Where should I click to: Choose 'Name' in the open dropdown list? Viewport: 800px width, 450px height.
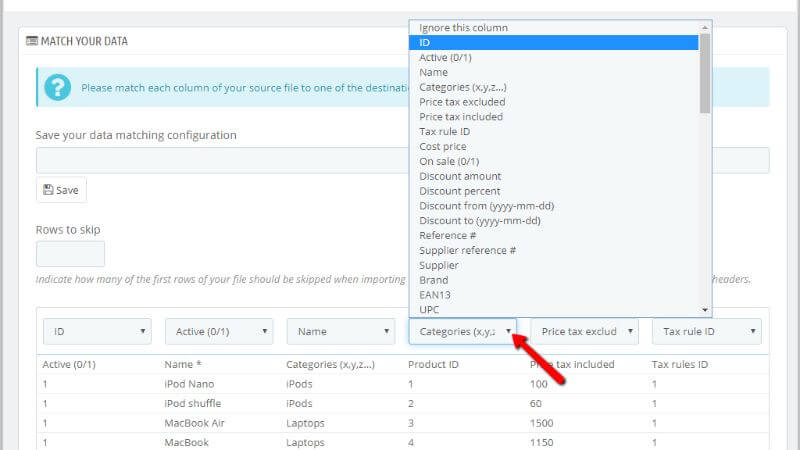coord(554,72)
